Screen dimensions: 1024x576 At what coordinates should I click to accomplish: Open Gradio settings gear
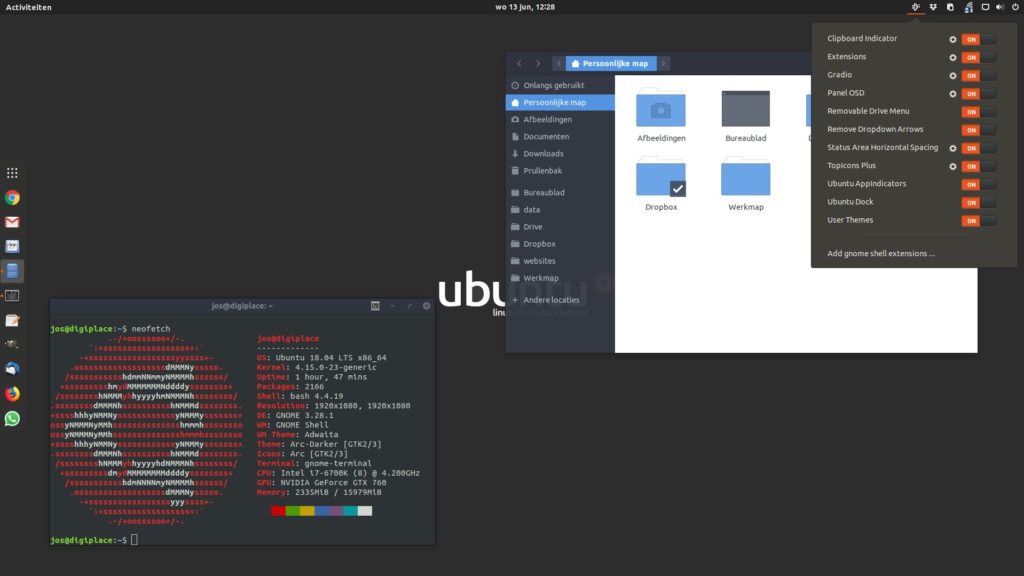pyautogui.click(x=953, y=76)
